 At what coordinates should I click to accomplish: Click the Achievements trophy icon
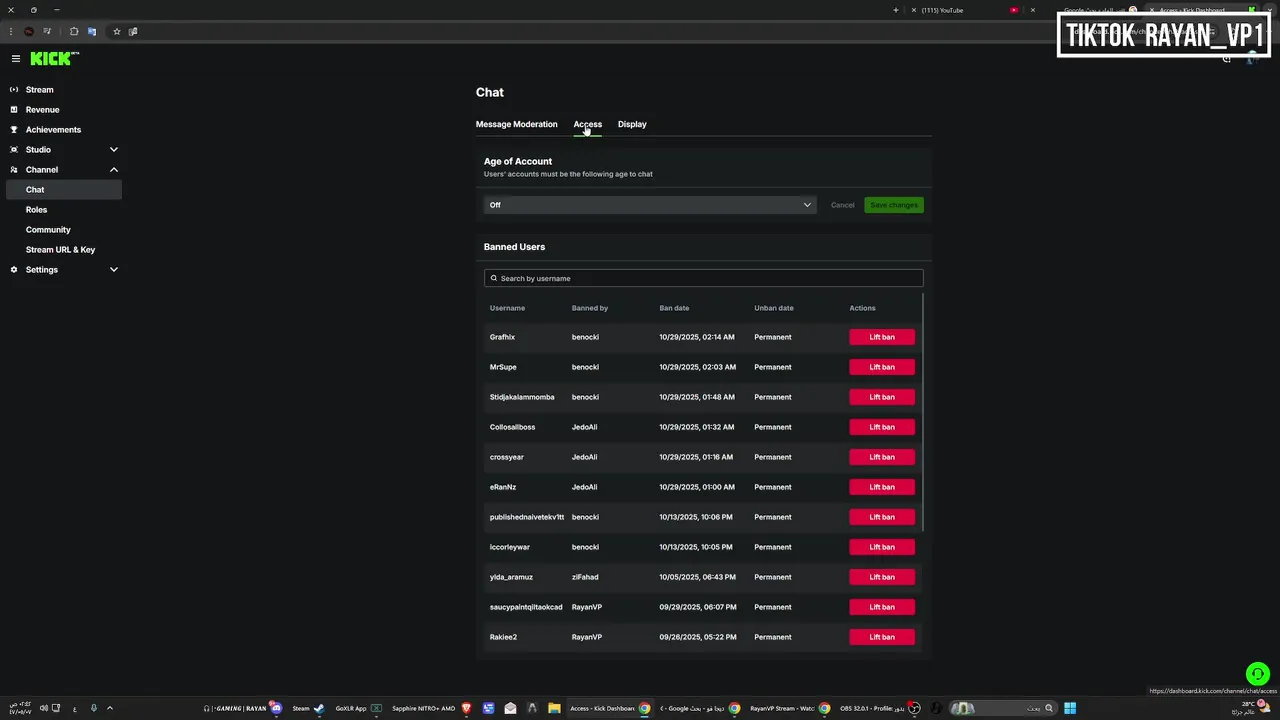click(x=14, y=130)
